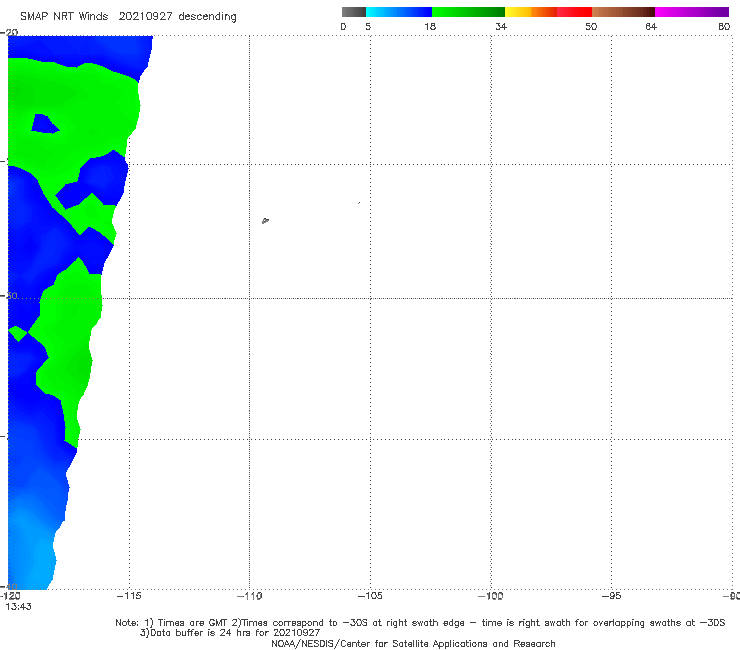This screenshot has height=650, width=740.
Task: Click the magenta-purple segment of the wind scale
Action: [692, 12]
